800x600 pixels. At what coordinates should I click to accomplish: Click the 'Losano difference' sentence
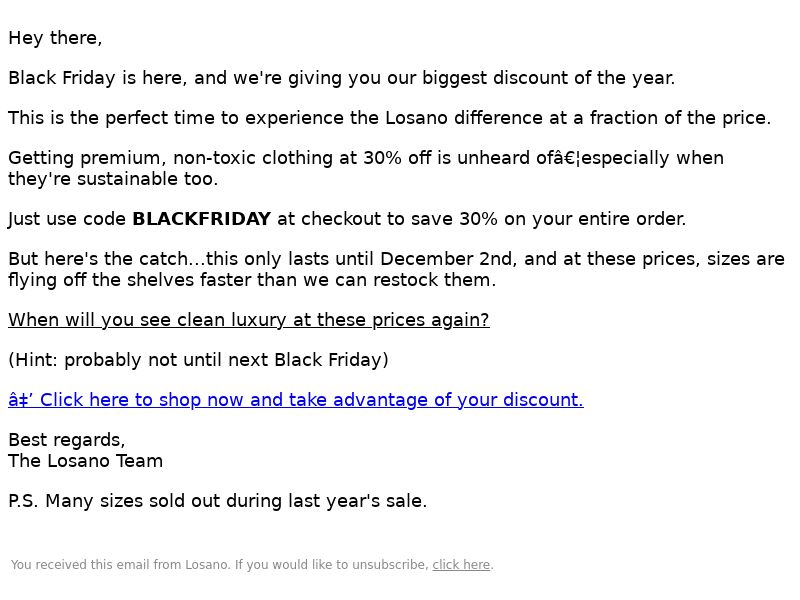pos(389,118)
